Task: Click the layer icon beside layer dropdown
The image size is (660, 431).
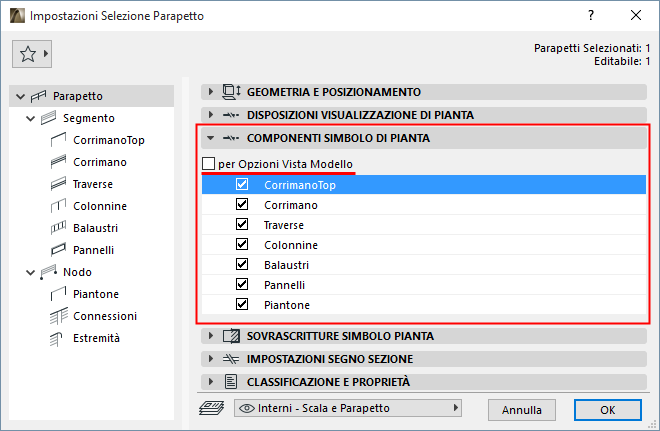Action: coord(212,408)
